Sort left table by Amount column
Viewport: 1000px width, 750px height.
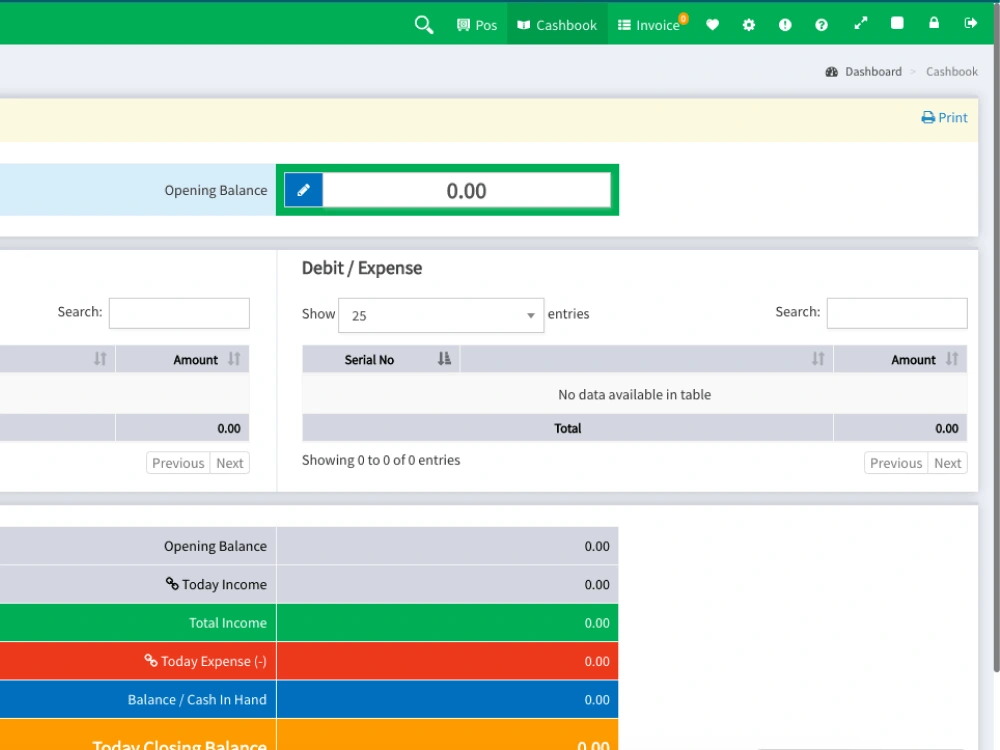pos(182,359)
